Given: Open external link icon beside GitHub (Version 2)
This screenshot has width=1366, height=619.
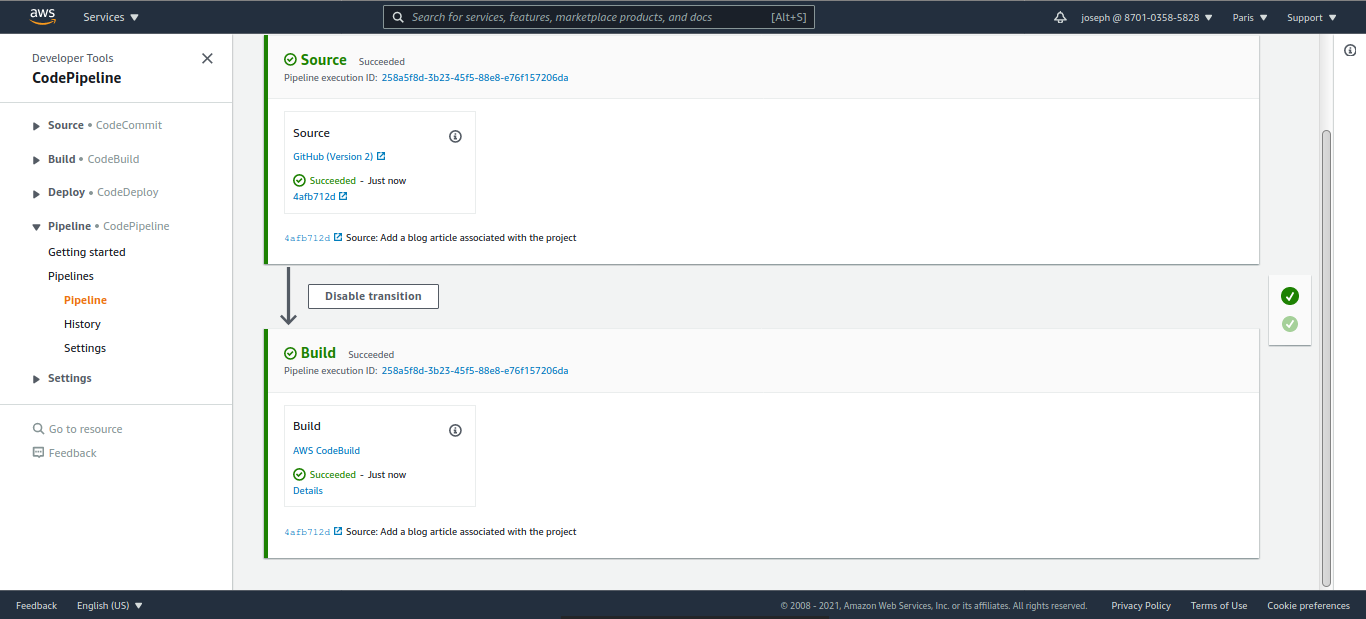Looking at the screenshot, I should pos(381,156).
